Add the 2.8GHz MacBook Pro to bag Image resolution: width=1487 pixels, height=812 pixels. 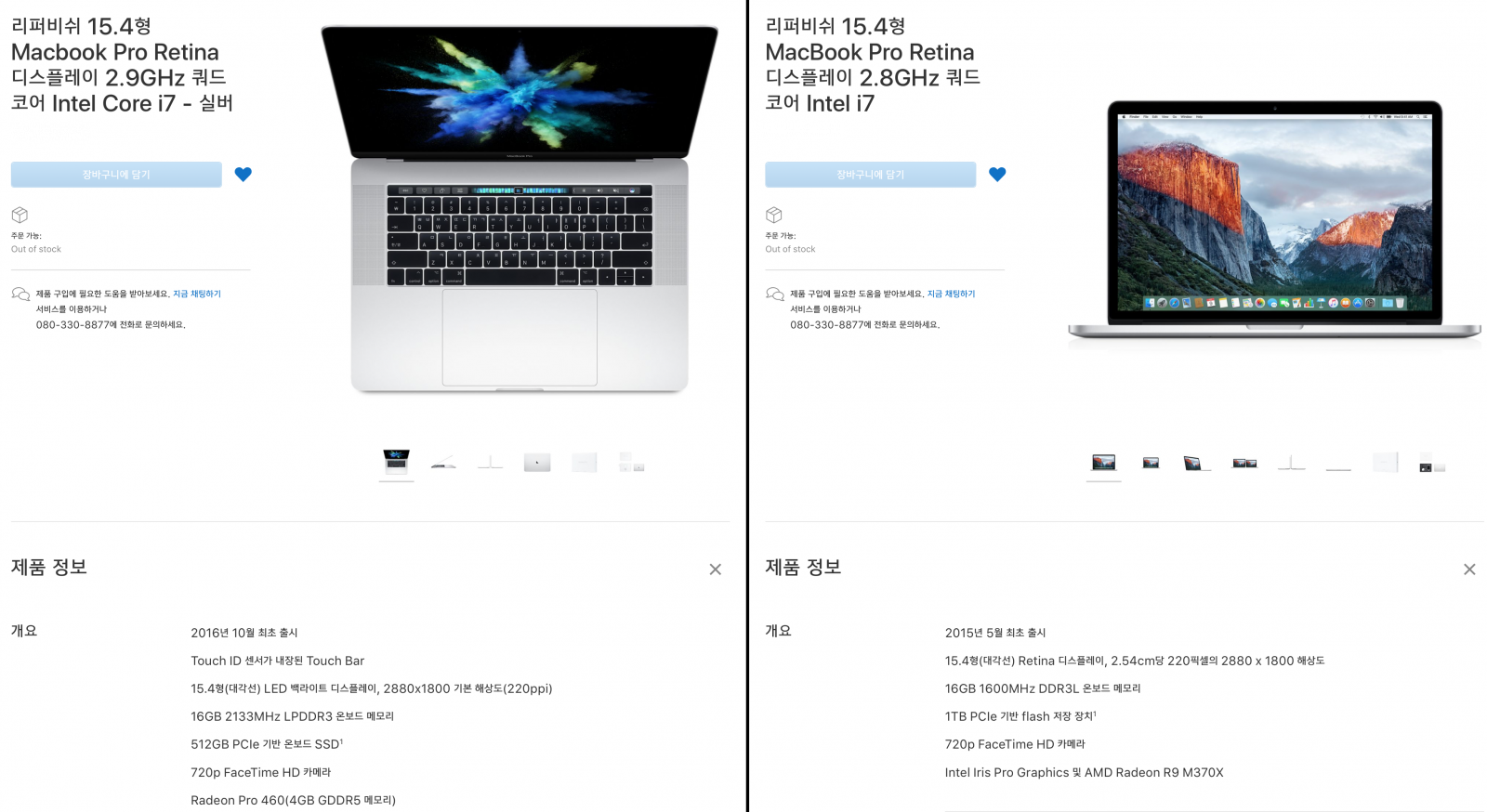[871, 175]
